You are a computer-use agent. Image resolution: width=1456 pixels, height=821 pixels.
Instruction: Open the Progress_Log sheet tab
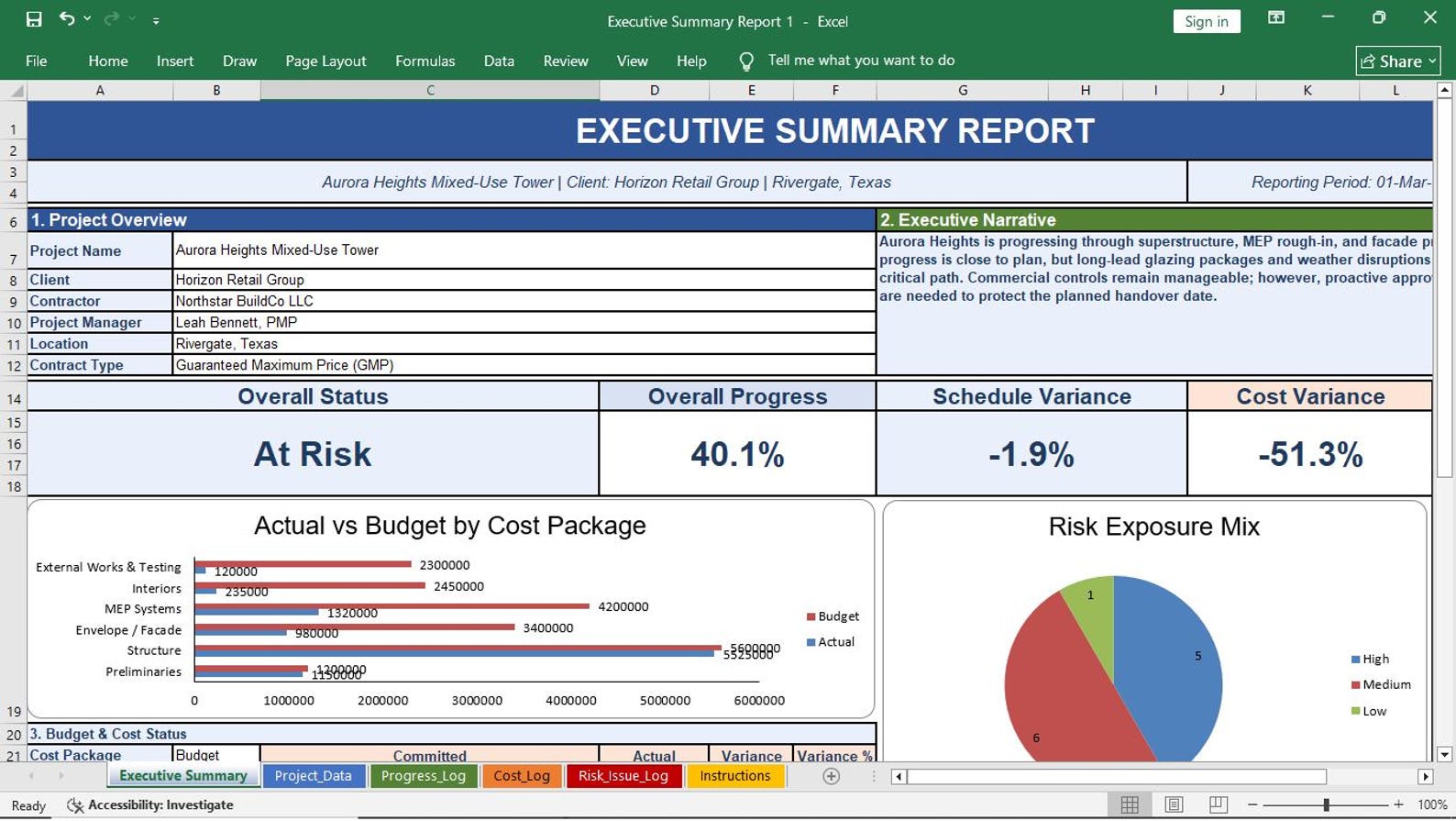click(423, 776)
